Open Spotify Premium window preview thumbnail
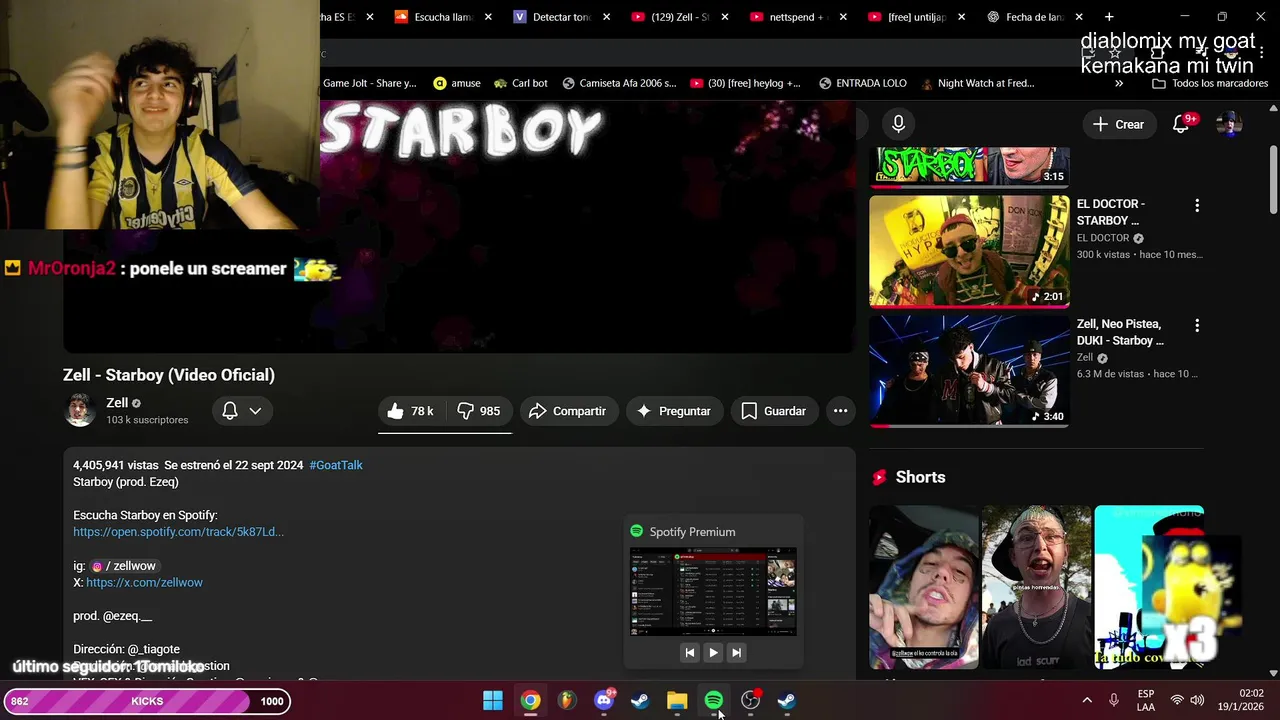Screen dimensions: 1280x720 tap(713, 591)
